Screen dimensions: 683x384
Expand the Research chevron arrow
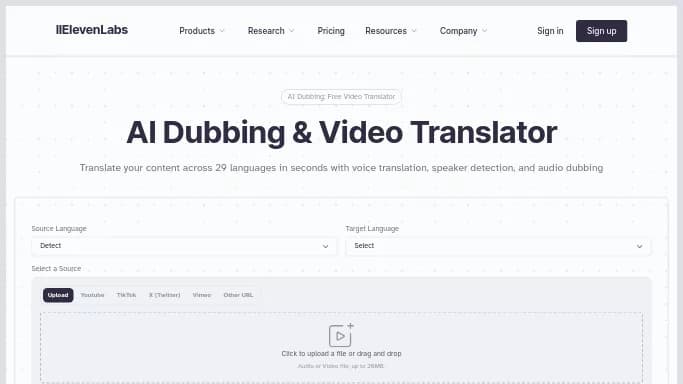(x=292, y=31)
